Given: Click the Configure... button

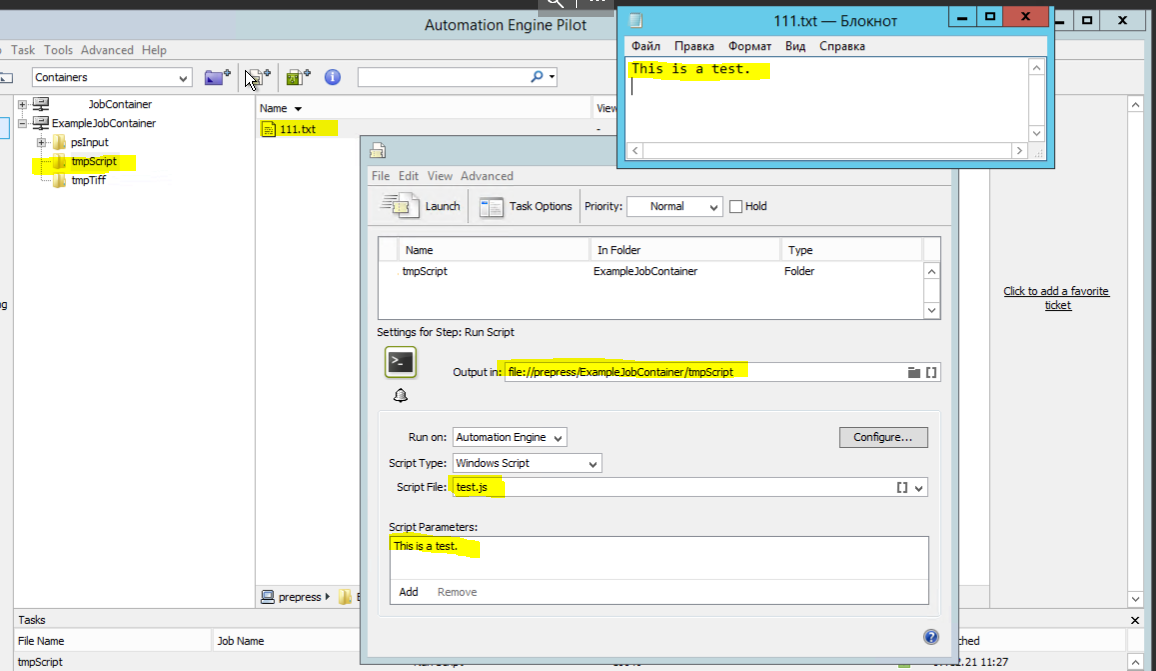Looking at the screenshot, I should 883,437.
